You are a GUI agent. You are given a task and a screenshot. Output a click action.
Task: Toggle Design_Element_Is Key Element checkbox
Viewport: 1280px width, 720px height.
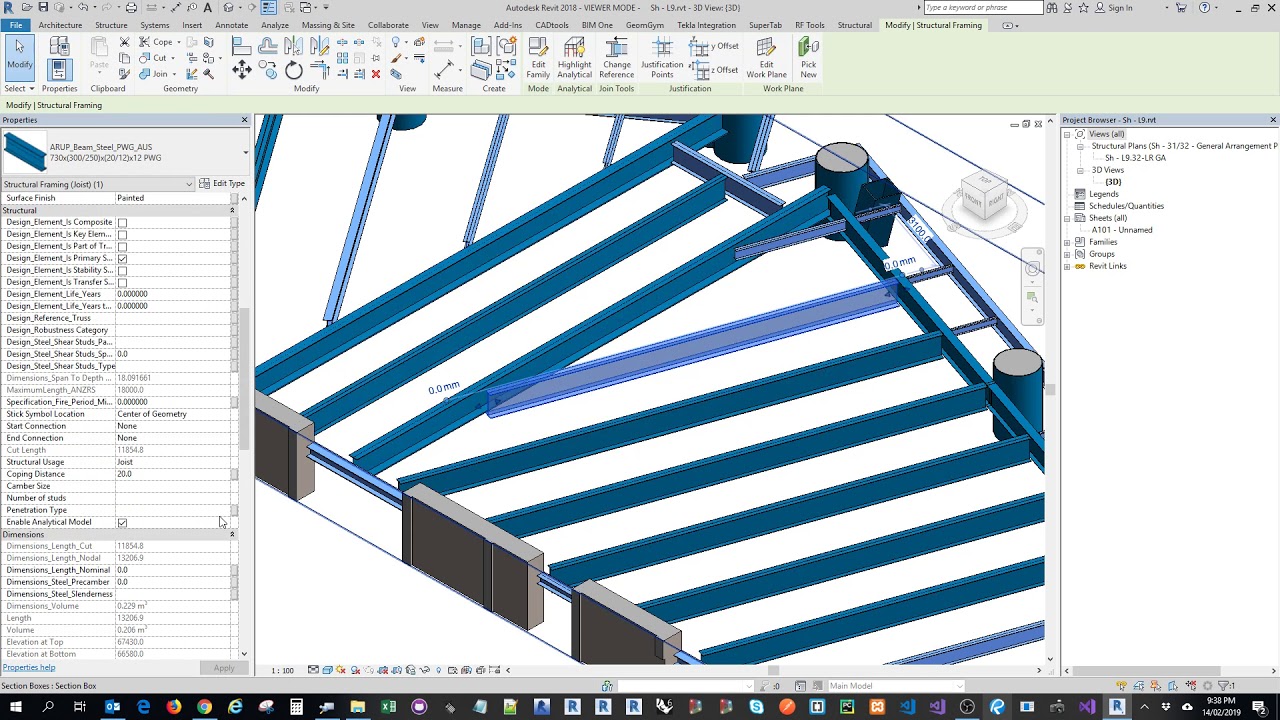[122, 234]
